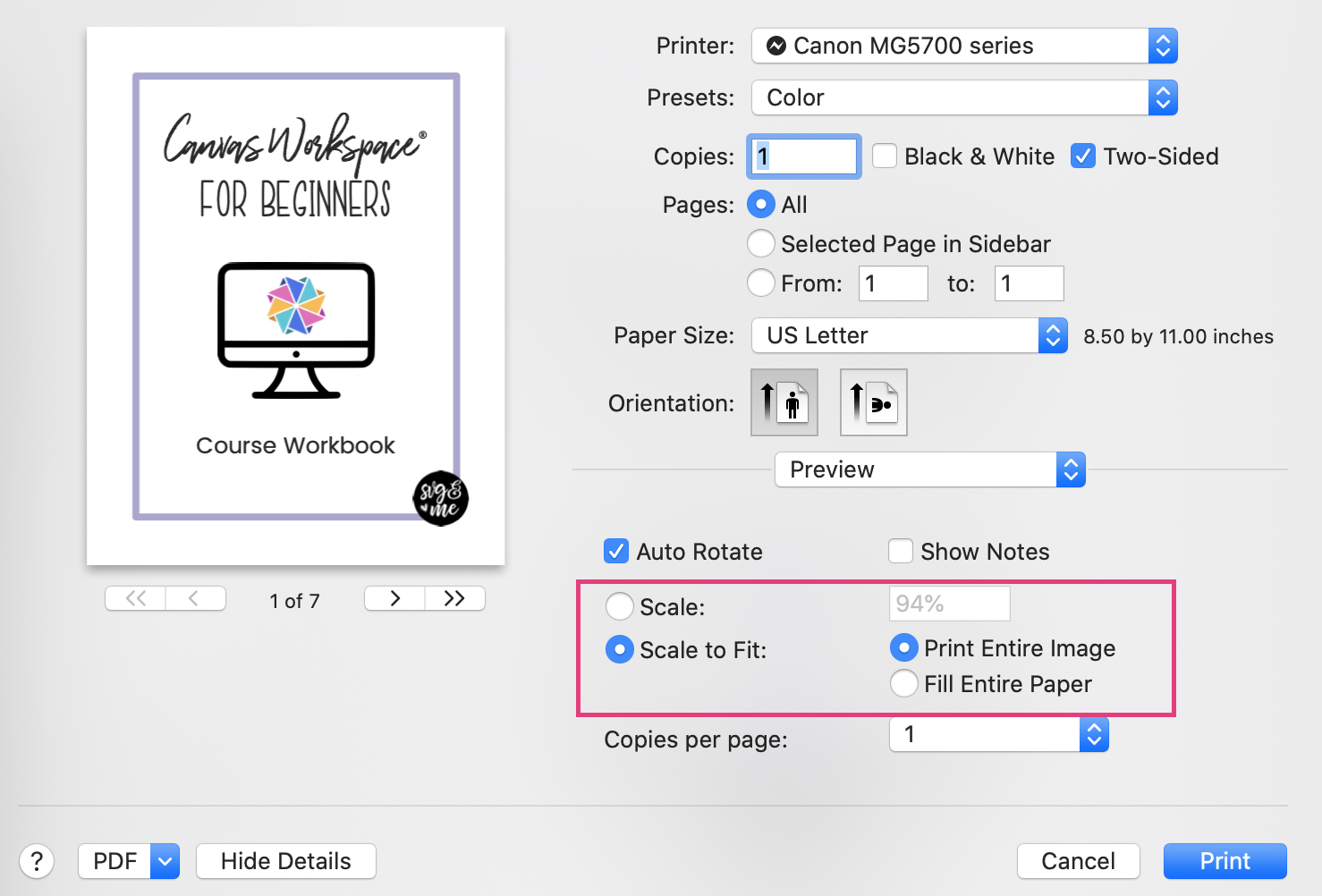1322x896 pixels.
Task: Select portrait orientation icon
Action: [784, 402]
